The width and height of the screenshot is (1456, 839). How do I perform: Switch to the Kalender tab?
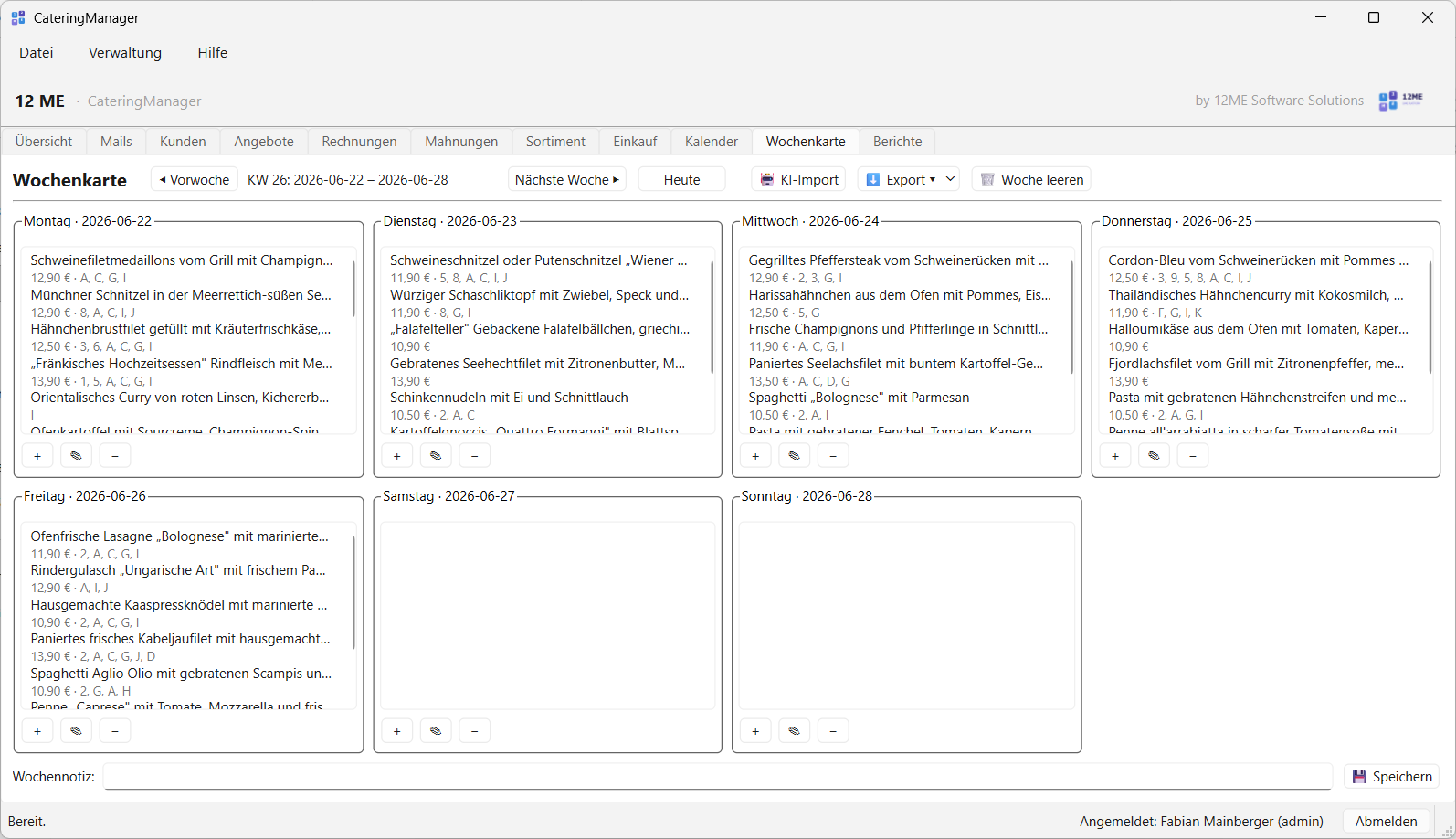pos(711,141)
